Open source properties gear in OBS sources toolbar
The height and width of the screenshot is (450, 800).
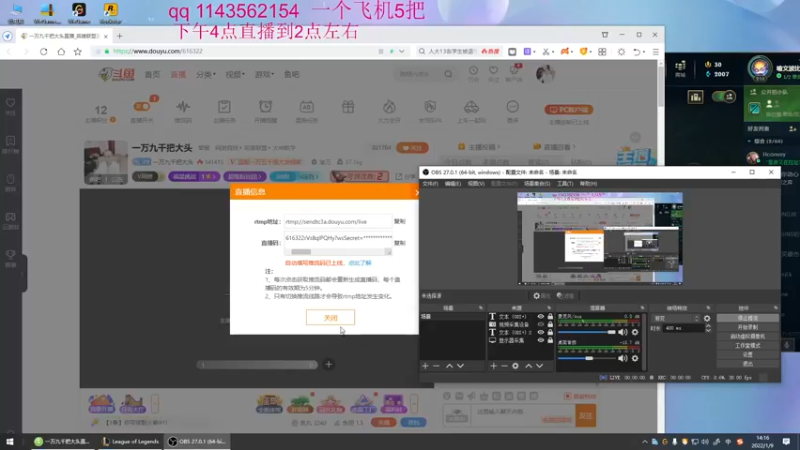[515, 366]
